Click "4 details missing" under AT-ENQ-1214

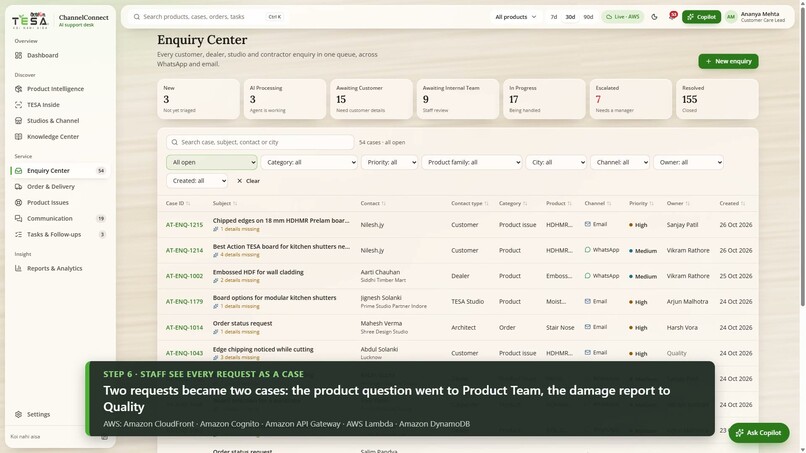click(x=240, y=255)
